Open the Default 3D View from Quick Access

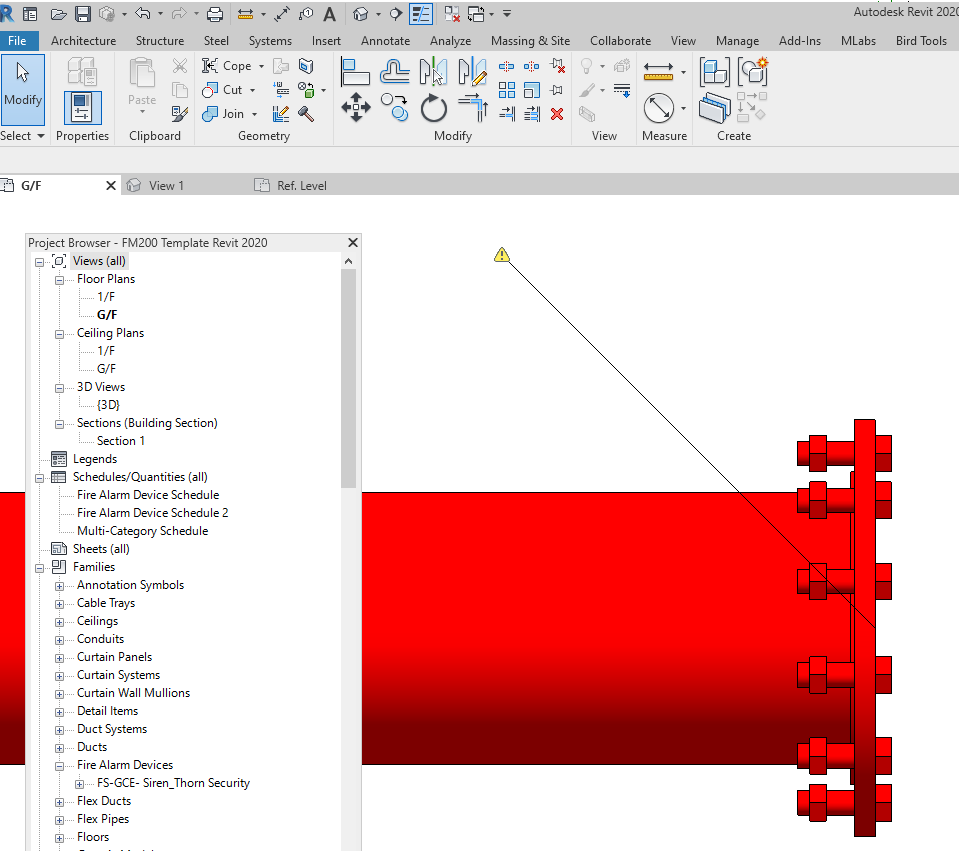click(x=362, y=14)
